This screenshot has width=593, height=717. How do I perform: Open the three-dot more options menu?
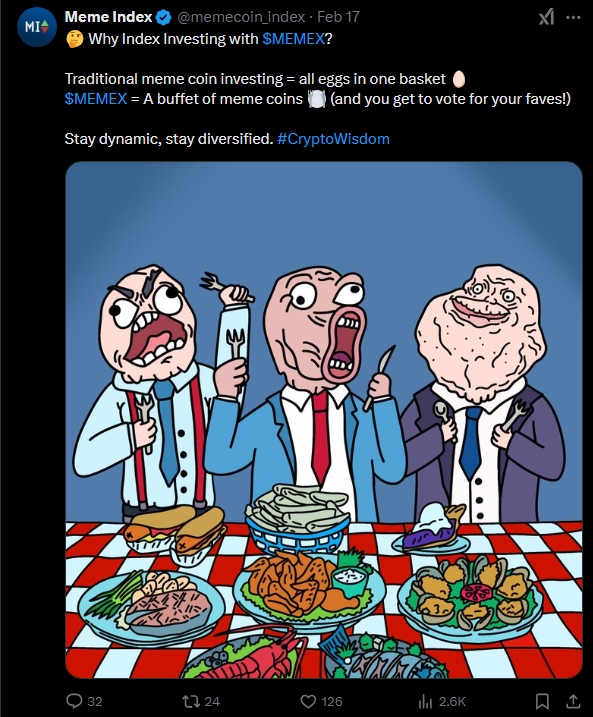(x=573, y=17)
